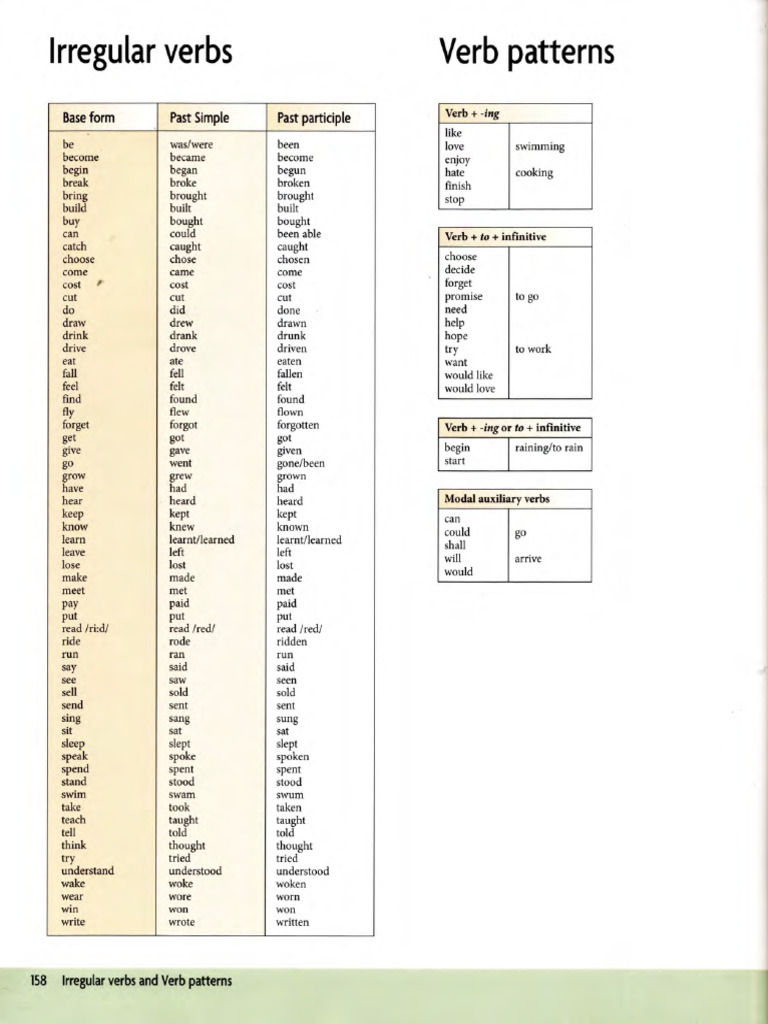Click the word "taken"

[x=289, y=807]
